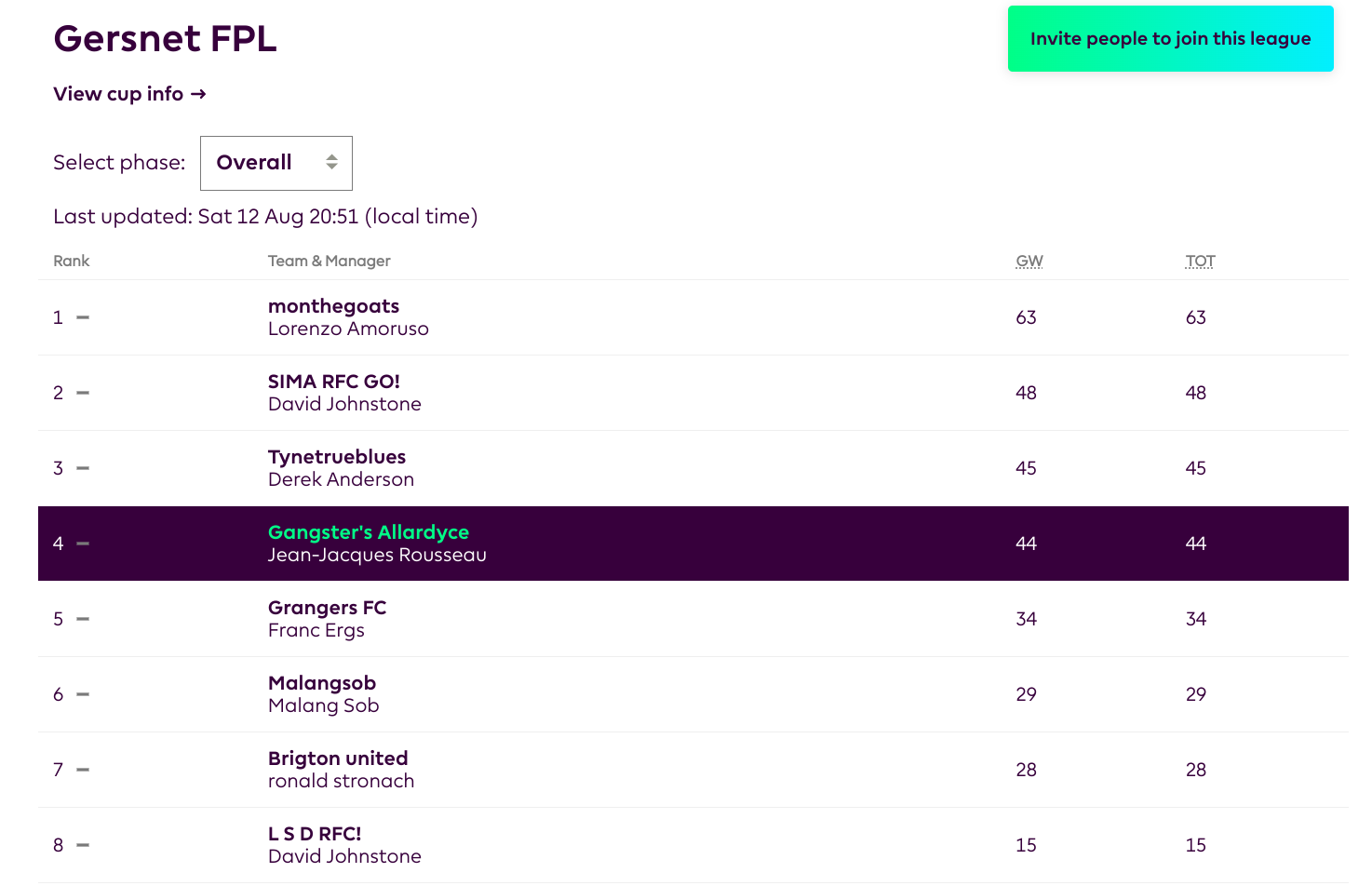Open the Brigton united team link
Image resolution: width=1372 pixels, height=886 pixels.
click(x=338, y=758)
